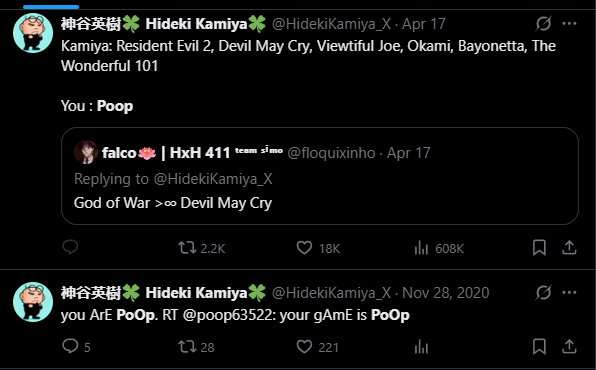View analytics of the Nov 28, 2020 post
This screenshot has width=596, height=370.
[421, 346]
